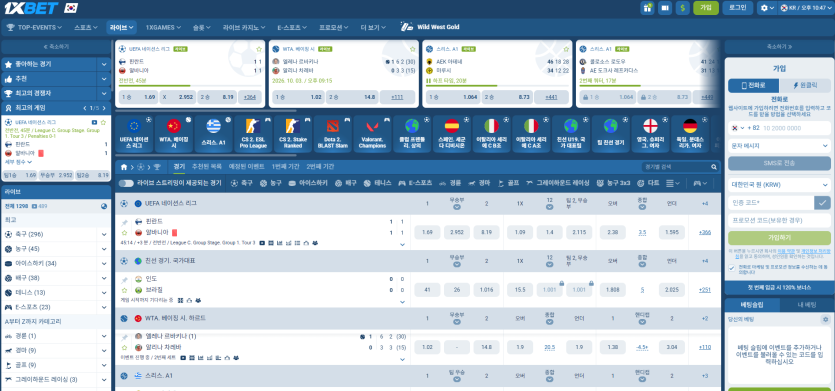Filter by 아이스하키 in the sports bar
Screen dimensions: 835x391
click(308, 183)
